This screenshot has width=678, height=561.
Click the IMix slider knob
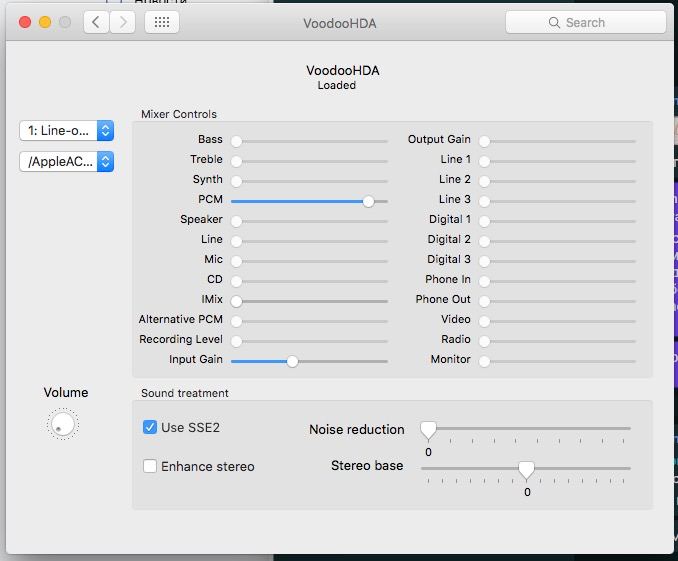tap(237, 301)
